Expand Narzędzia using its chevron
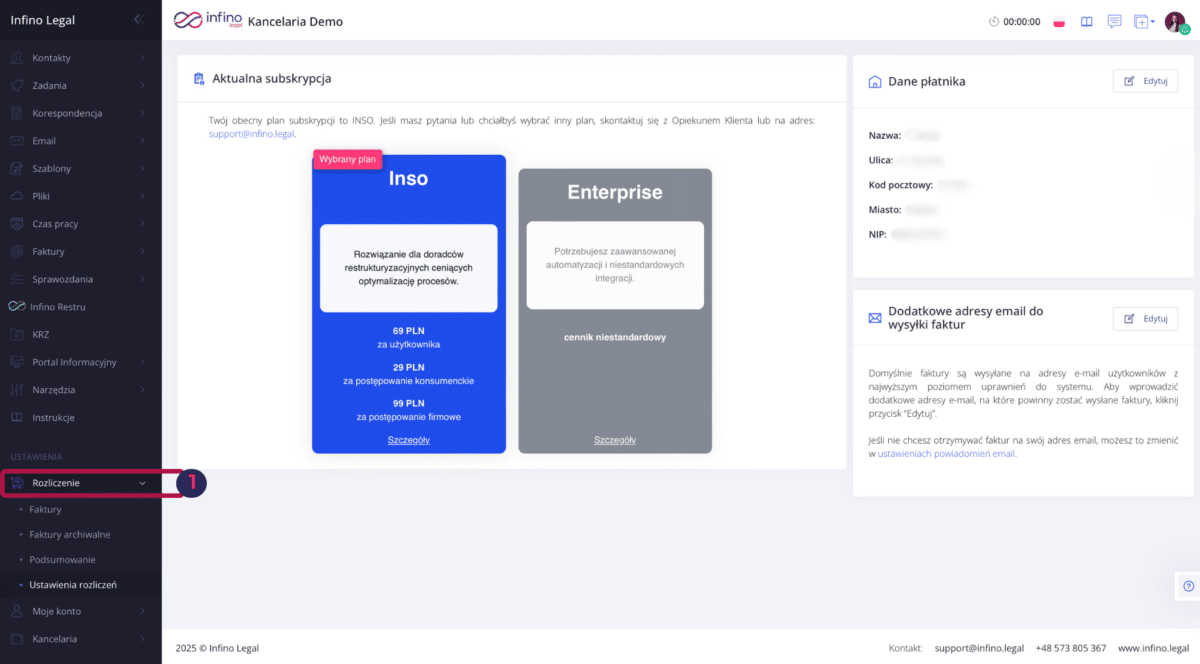This screenshot has width=1200, height=664. click(143, 390)
